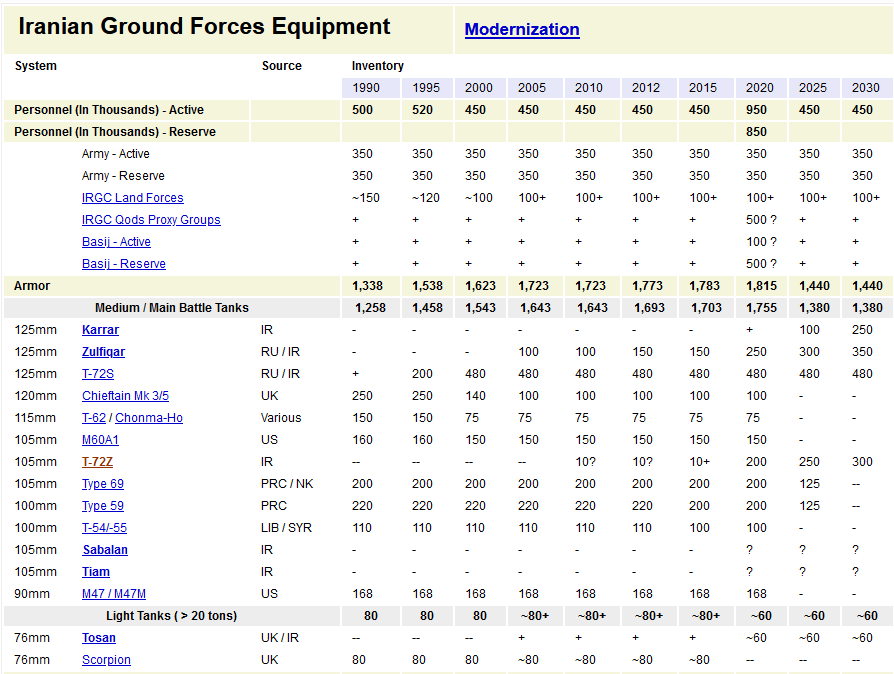Open the M60A1 link
Screen dimensions: 894x674
(x=100, y=440)
